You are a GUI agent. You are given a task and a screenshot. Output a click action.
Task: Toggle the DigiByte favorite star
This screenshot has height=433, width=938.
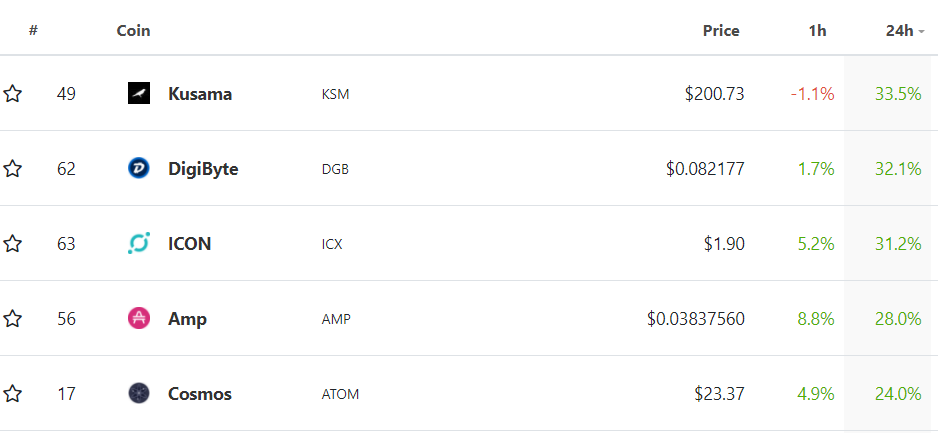point(13,169)
